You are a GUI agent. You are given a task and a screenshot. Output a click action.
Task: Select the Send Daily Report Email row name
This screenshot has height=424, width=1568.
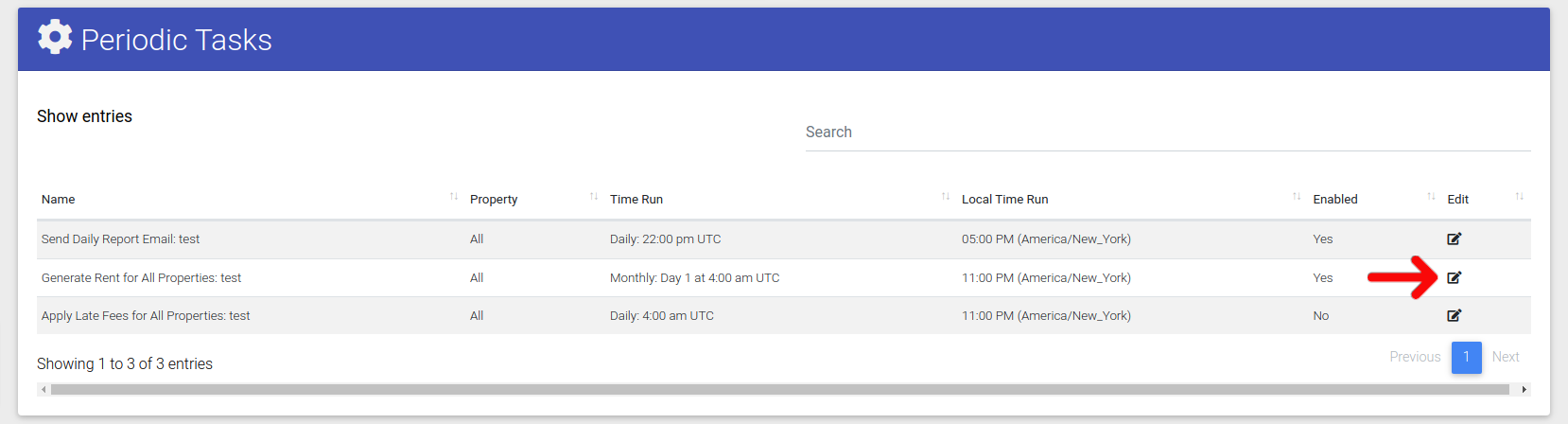[120, 238]
